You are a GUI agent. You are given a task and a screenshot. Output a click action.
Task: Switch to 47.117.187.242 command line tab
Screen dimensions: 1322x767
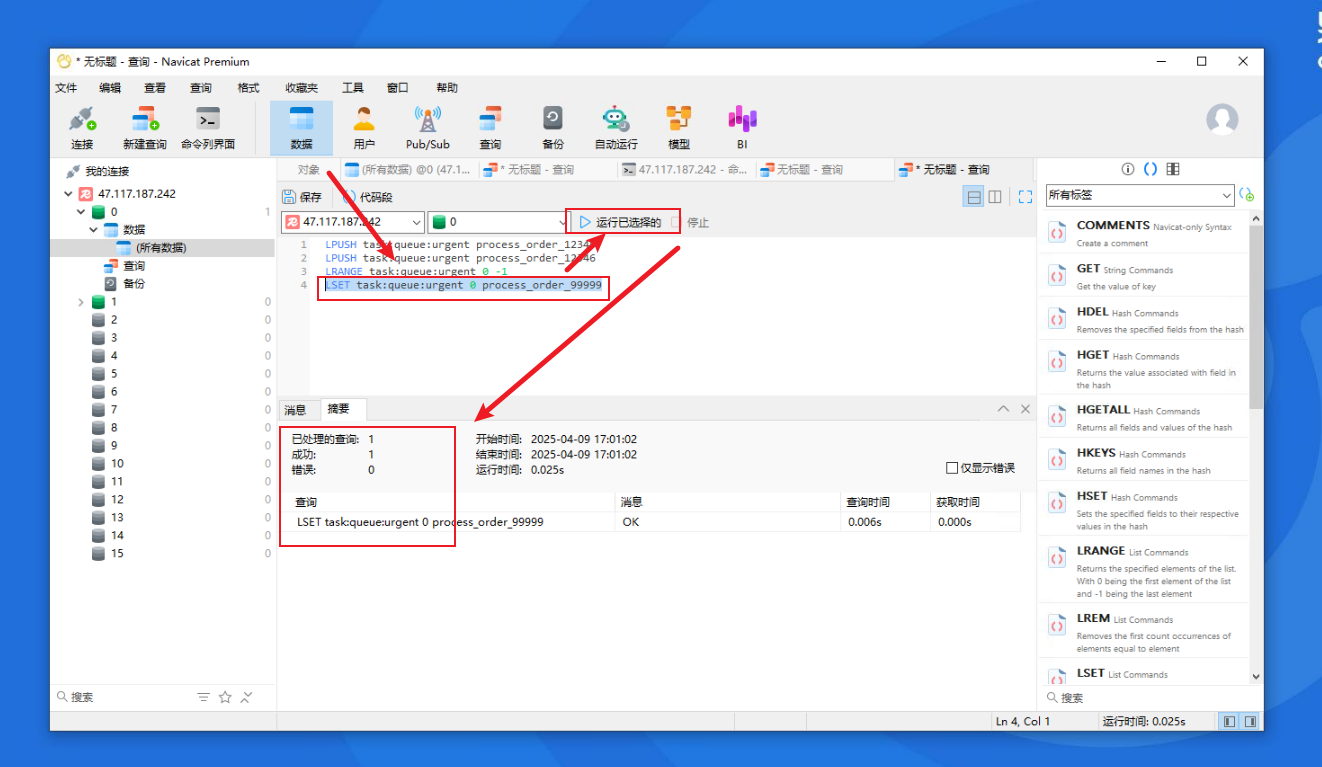coord(686,170)
